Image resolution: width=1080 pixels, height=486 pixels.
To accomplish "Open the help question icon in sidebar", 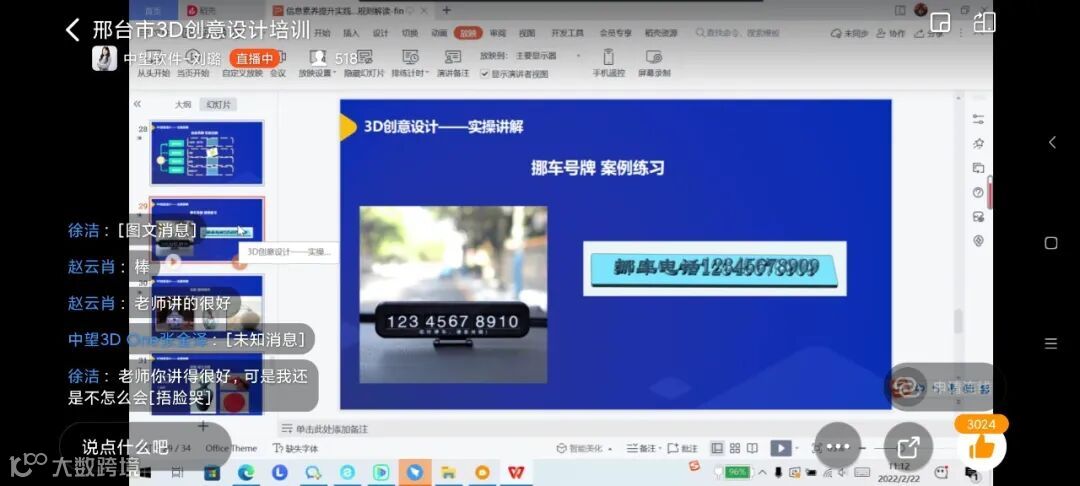I will pyautogui.click(x=978, y=193).
